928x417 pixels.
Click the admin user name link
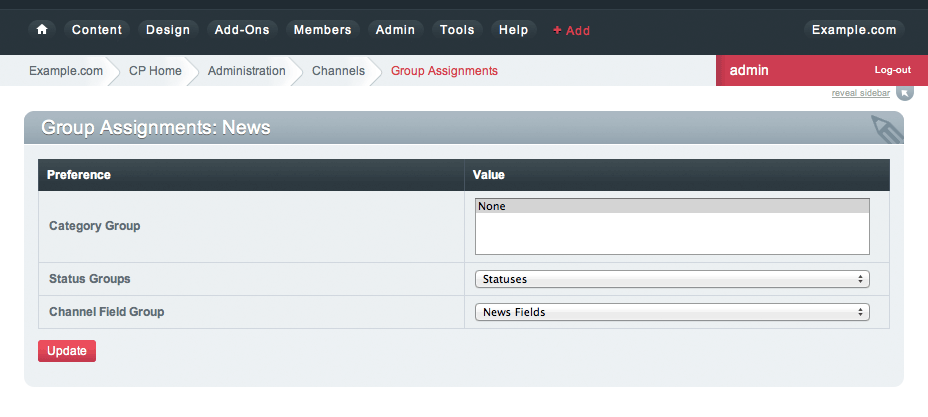point(749,70)
